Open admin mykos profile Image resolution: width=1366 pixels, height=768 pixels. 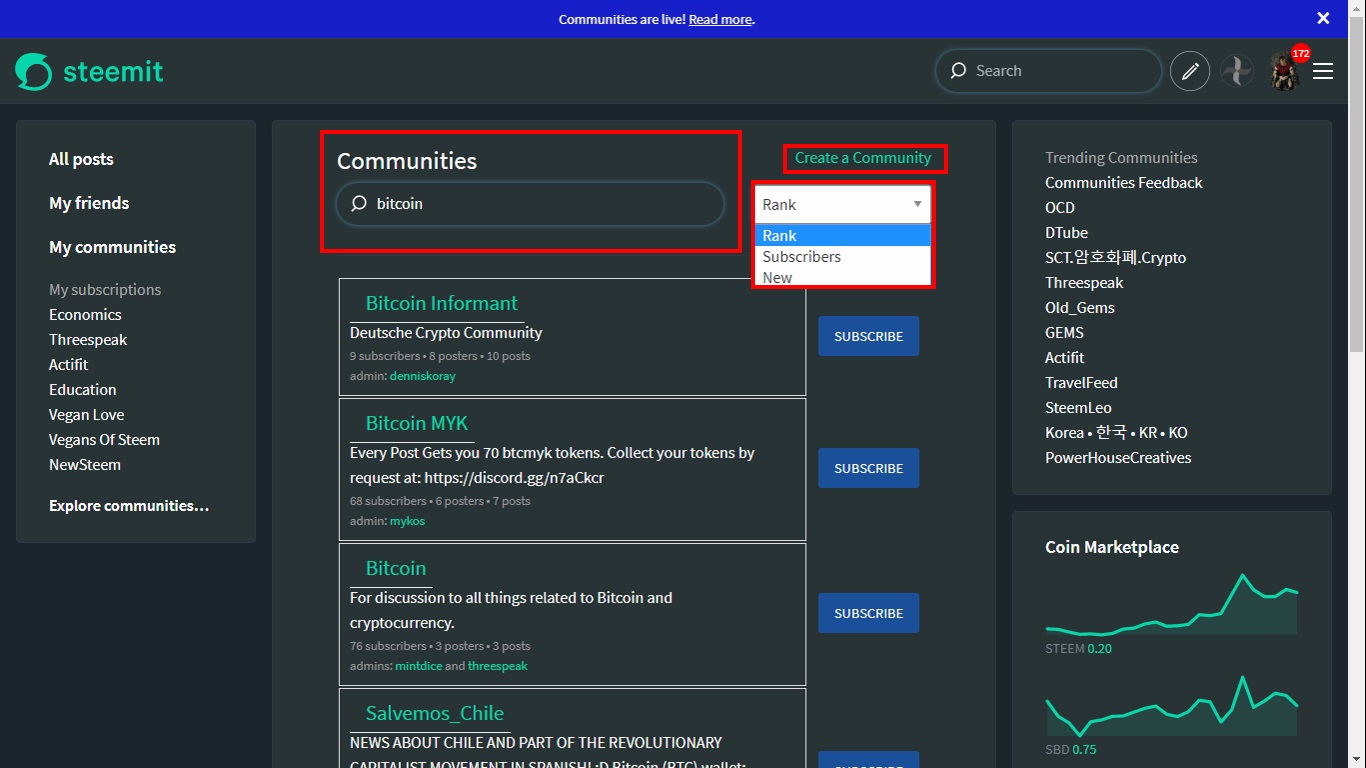407,521
